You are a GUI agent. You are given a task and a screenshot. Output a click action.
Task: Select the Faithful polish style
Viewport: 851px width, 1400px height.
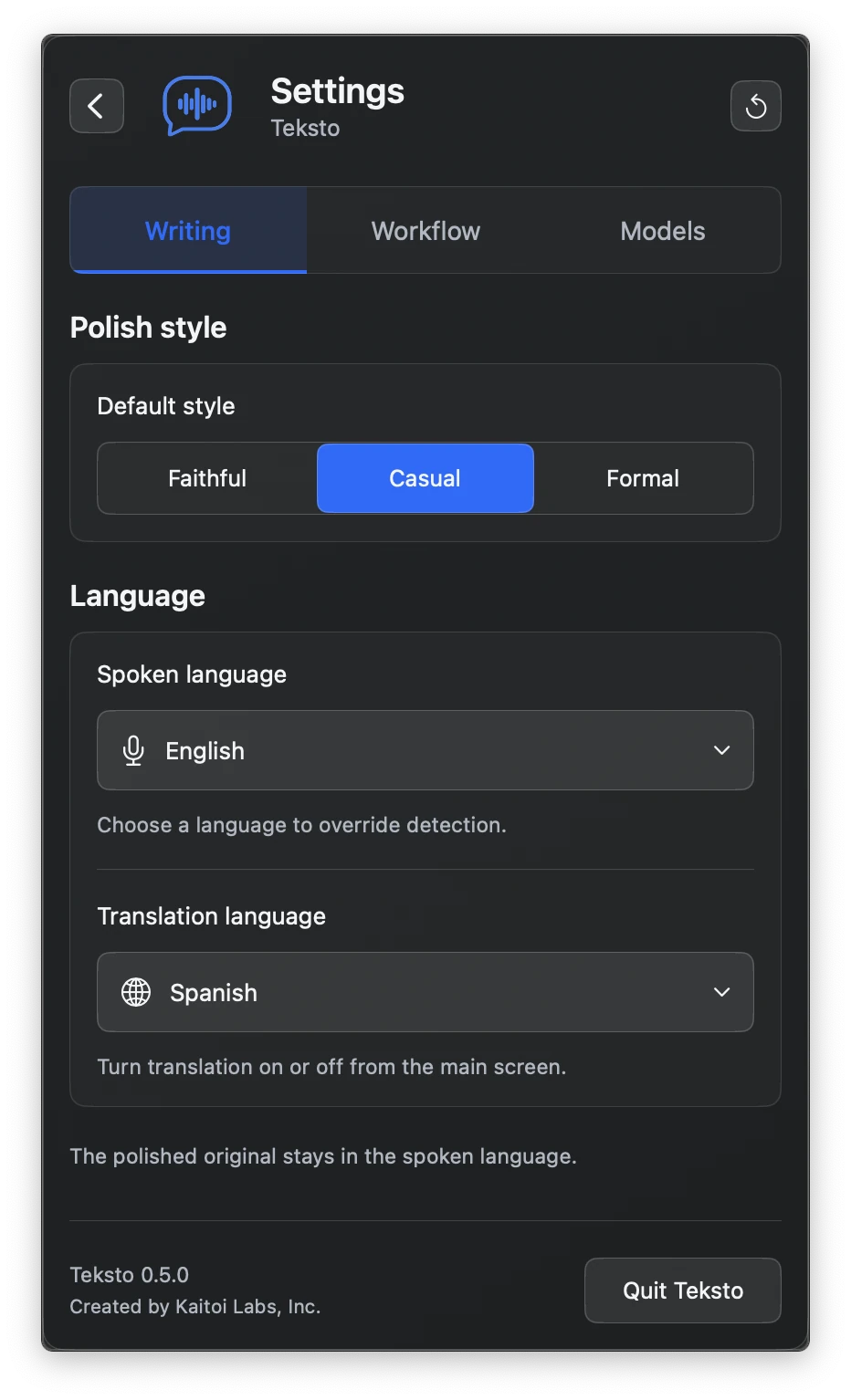pyautogui.click(x=207, y=478)
